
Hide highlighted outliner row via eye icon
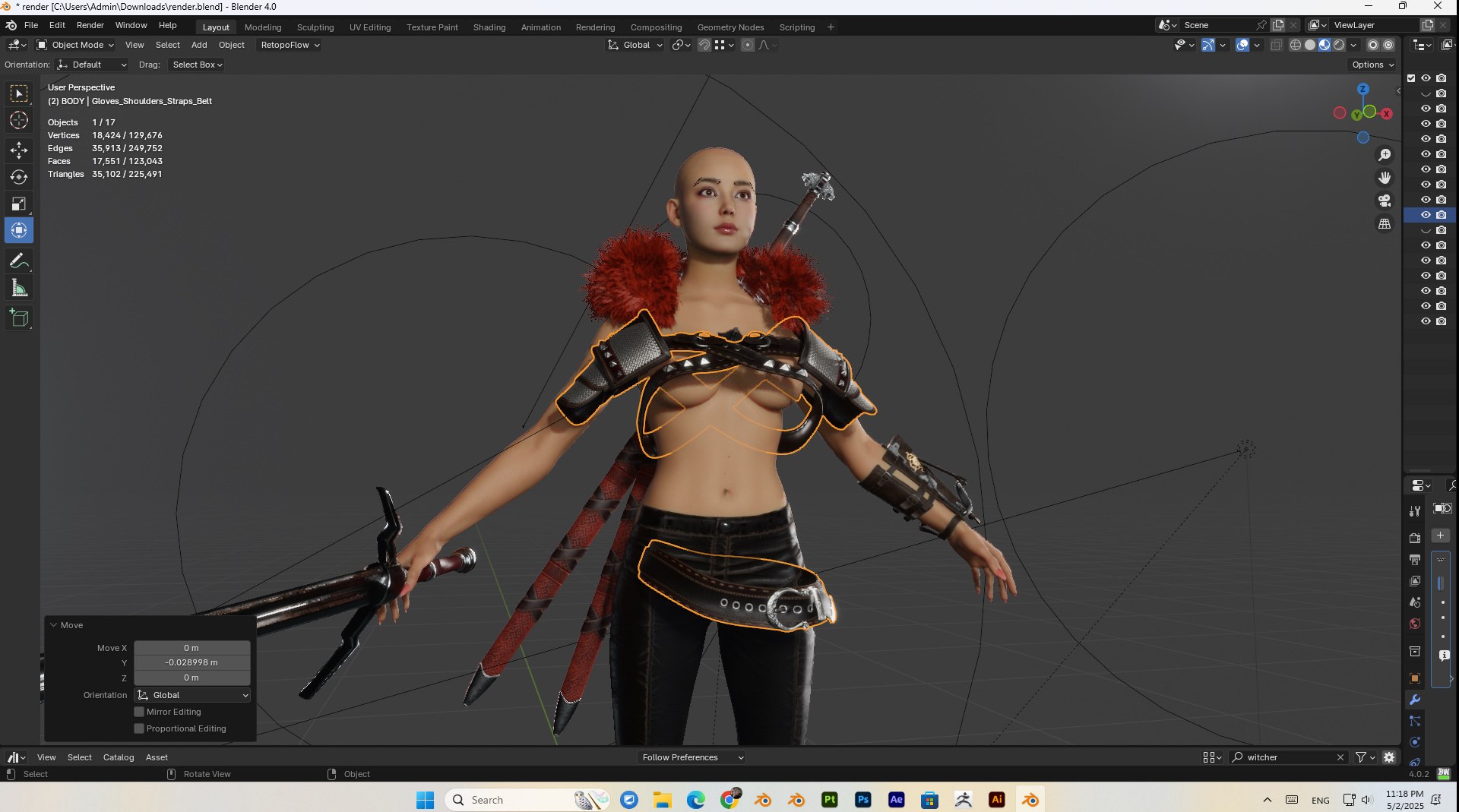click(x=1426, y=215)
